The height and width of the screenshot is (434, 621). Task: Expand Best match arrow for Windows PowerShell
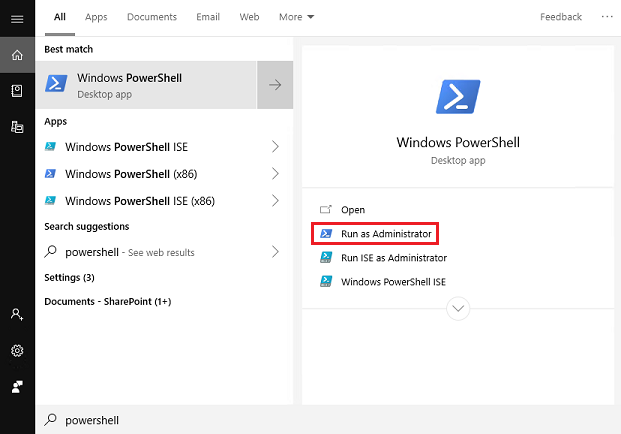tap(275, 85)
